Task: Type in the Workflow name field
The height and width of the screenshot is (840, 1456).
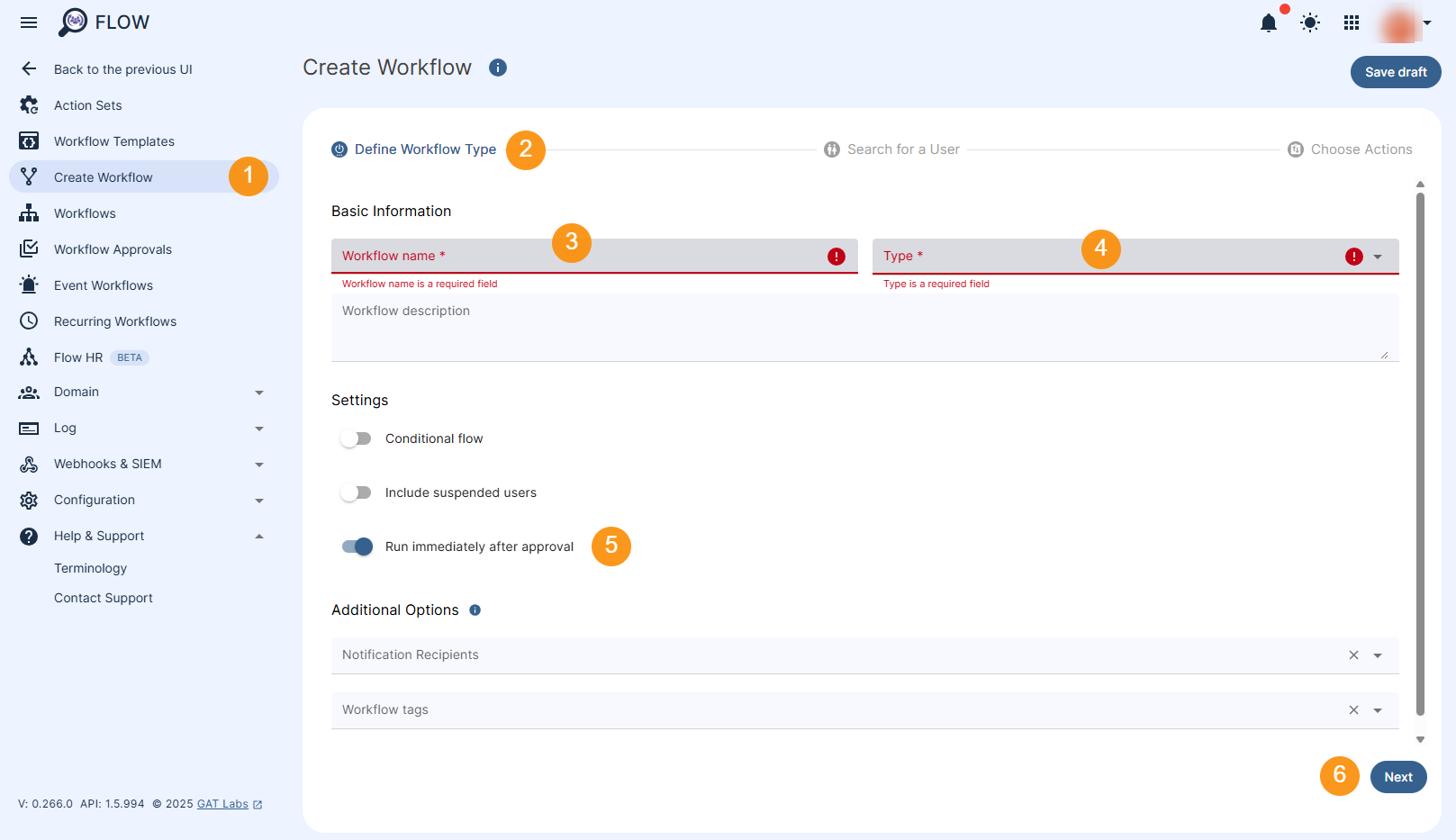Action: click(540, 256)
